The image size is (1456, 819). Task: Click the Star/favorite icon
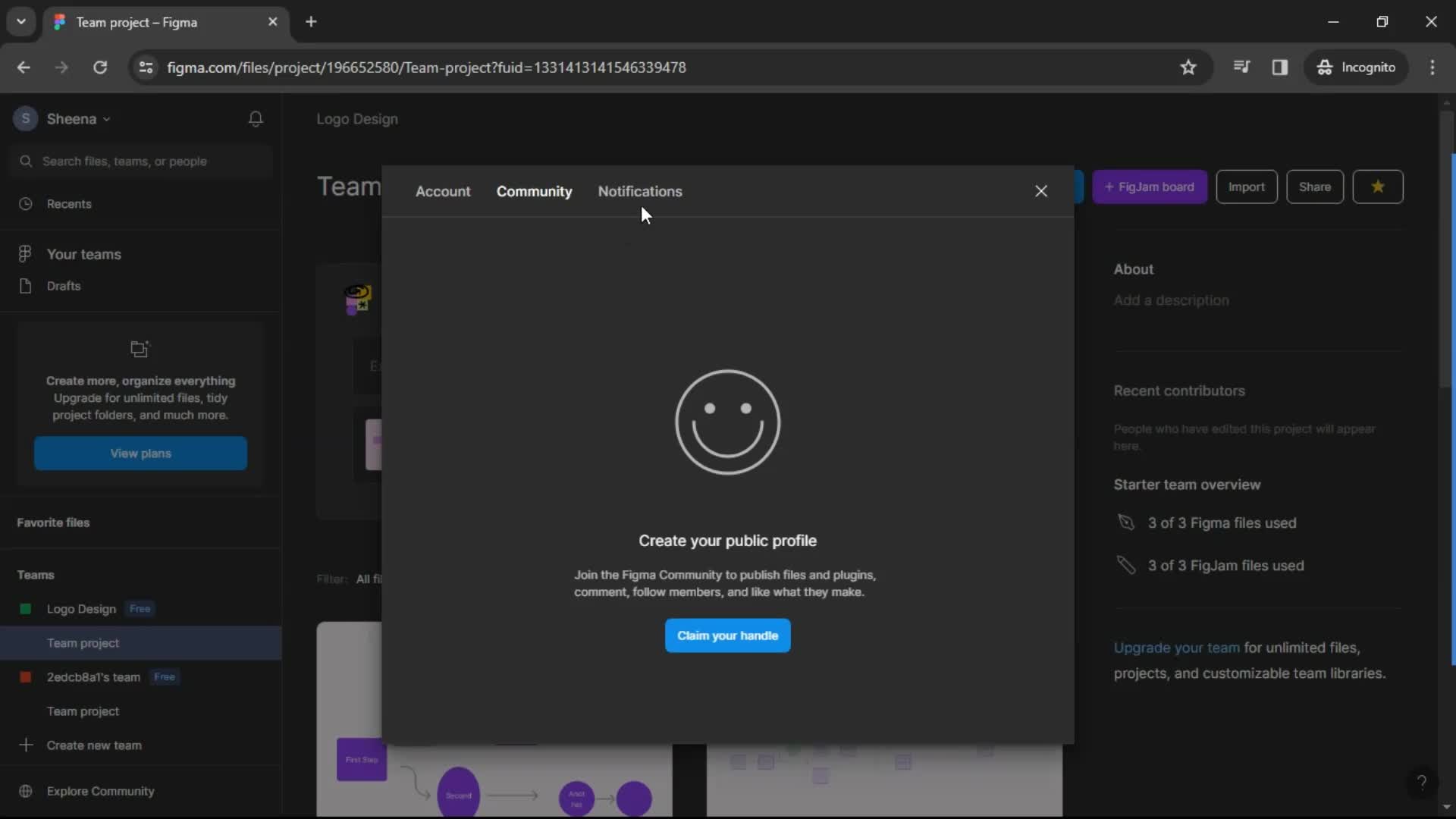1378,187
